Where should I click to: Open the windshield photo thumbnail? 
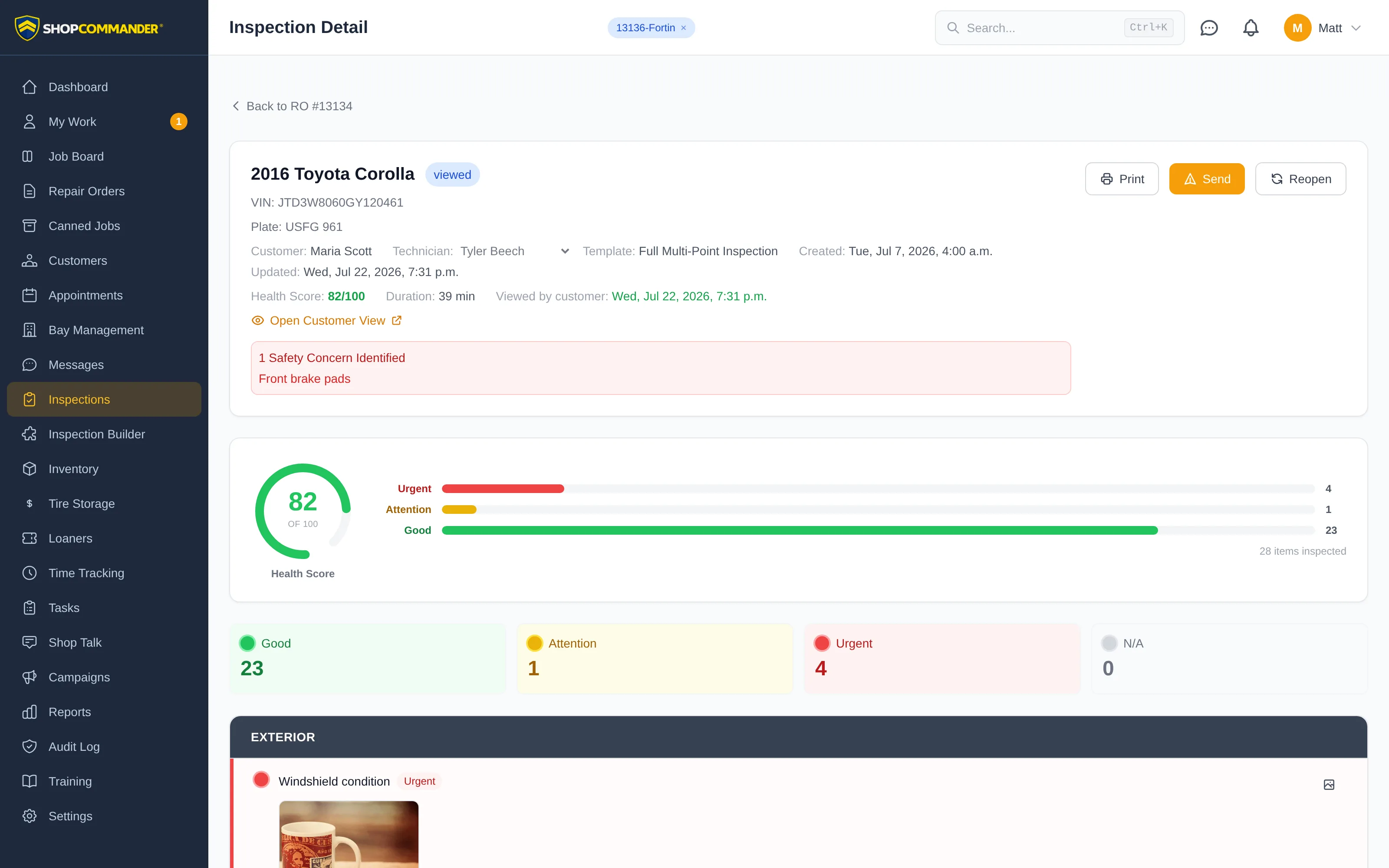349,834
